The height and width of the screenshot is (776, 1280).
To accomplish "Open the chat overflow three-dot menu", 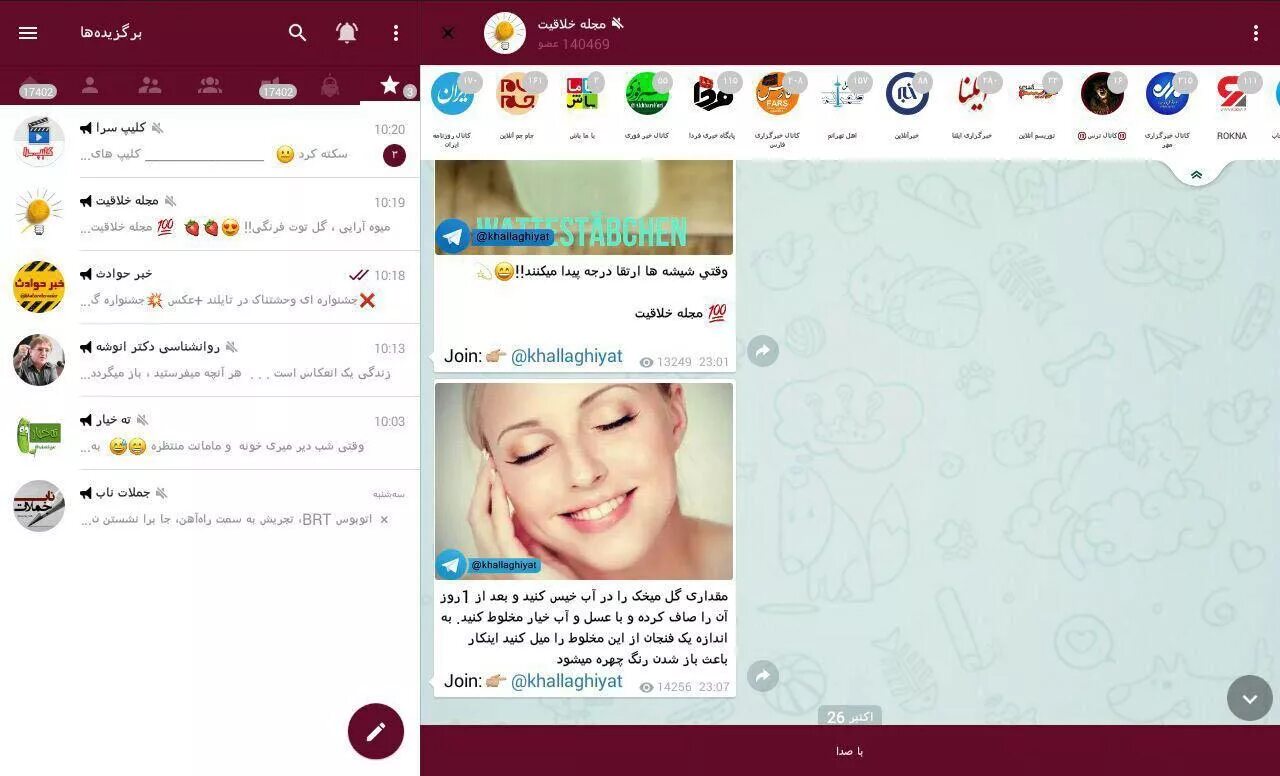I will click(1256, 33).
